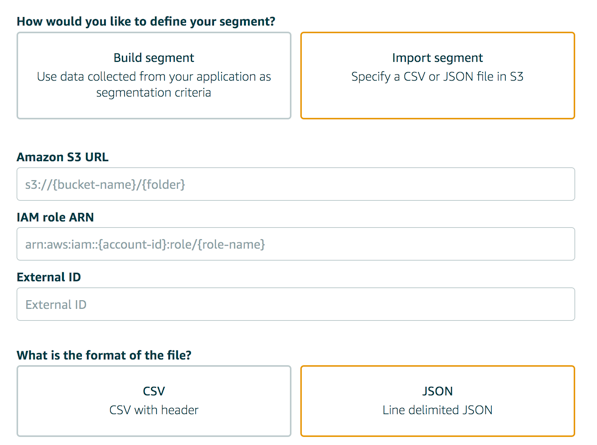Click the "Line delimited JSON" description text
Screen dimensions: 597x445
click(437, 410)
